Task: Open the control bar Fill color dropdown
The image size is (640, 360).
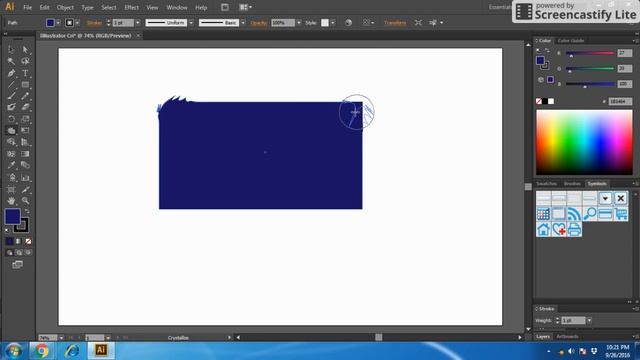Action: pyautogui.click(x=58, y=23)
